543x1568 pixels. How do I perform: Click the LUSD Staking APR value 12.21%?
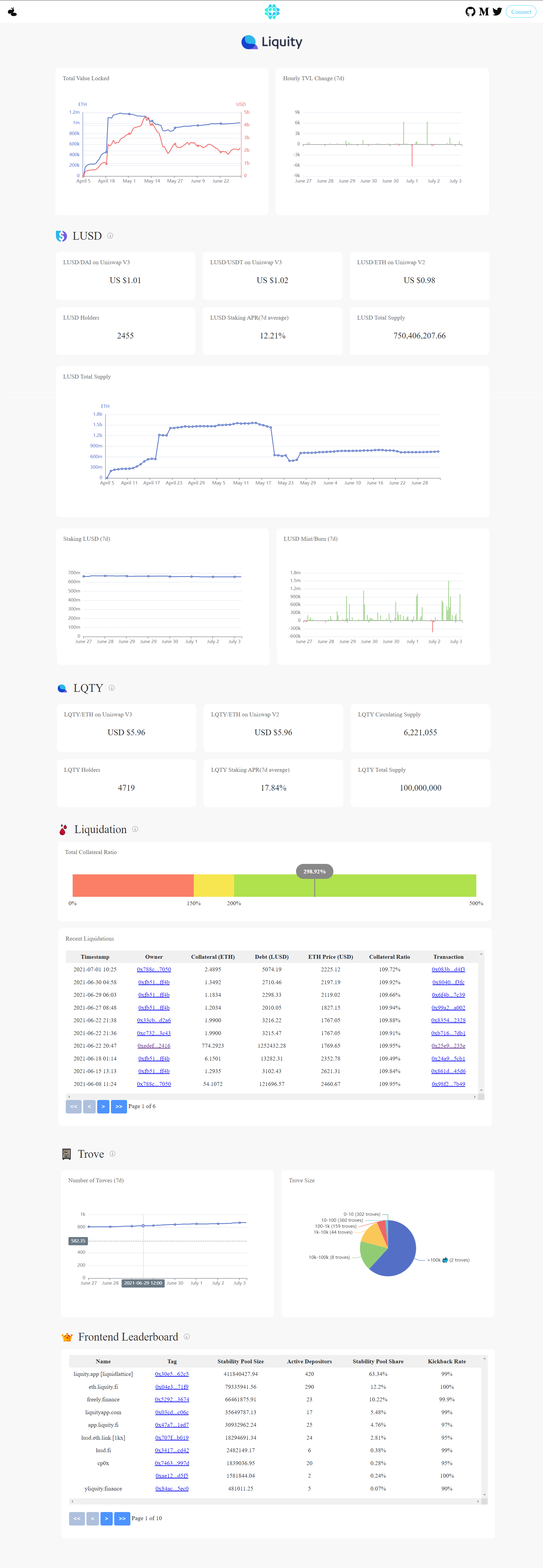(x=272, y=335)
